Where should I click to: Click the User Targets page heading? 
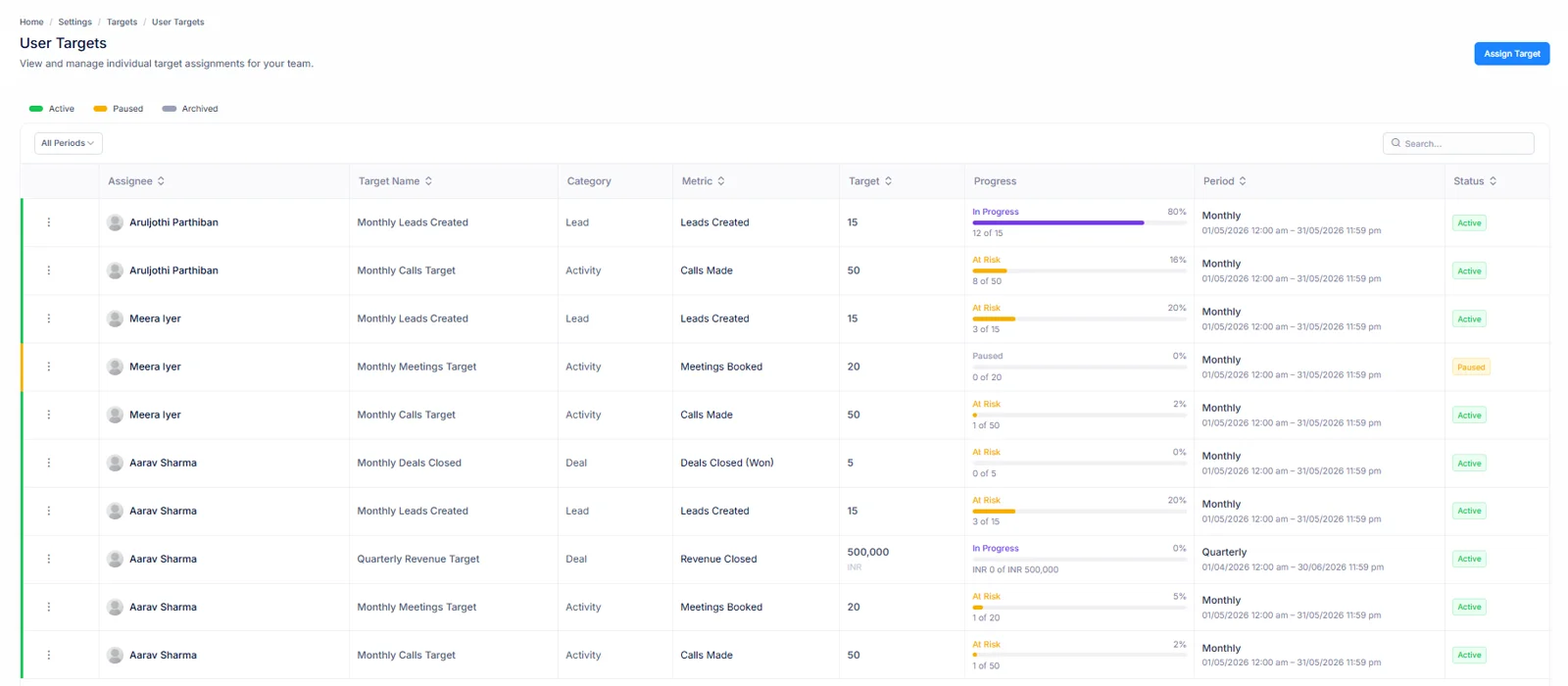(x=63, y=43)
